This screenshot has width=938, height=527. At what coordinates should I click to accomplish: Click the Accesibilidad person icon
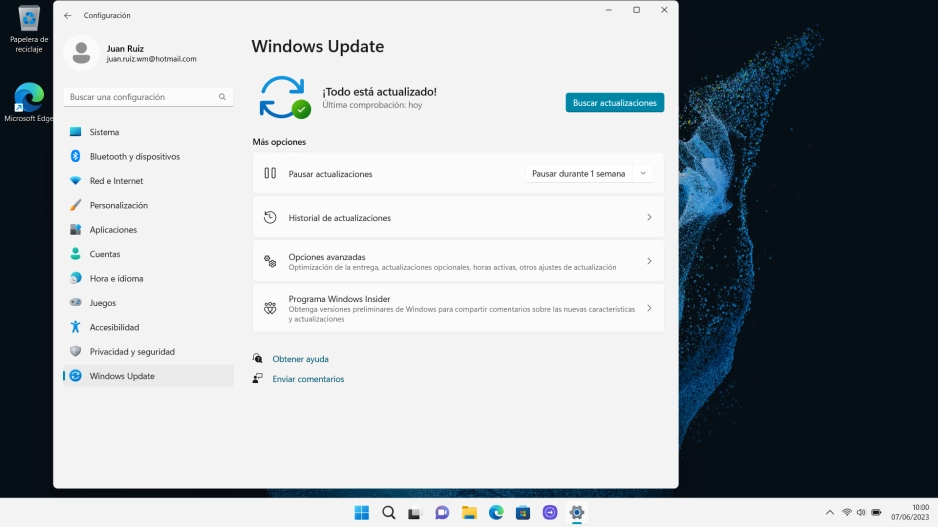tap(75, 327)
